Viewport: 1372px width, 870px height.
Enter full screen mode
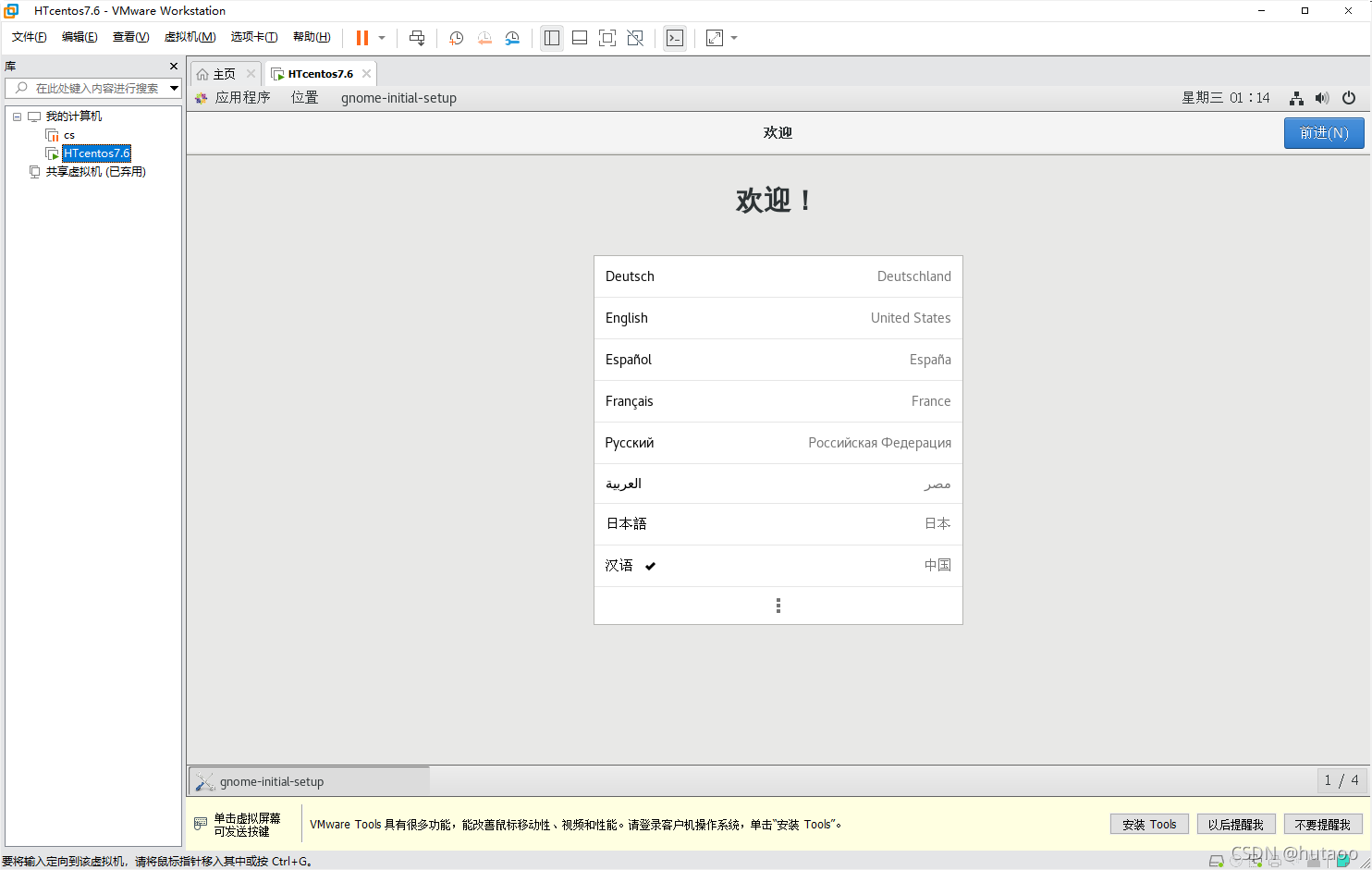[x=607, y=38]
